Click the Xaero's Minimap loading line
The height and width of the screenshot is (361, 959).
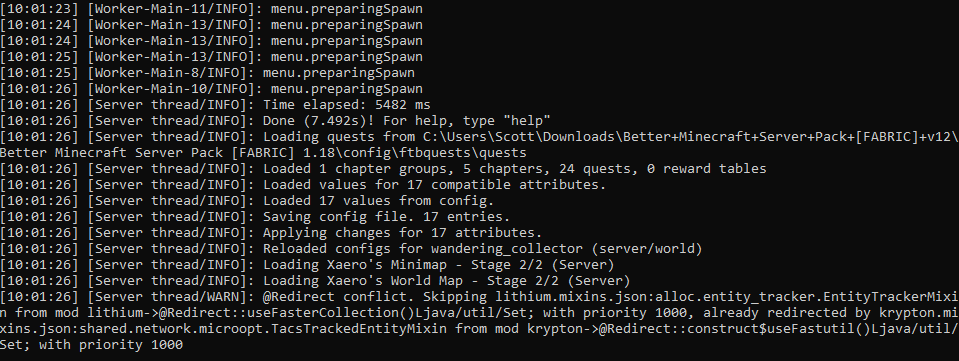click(307, 263)
